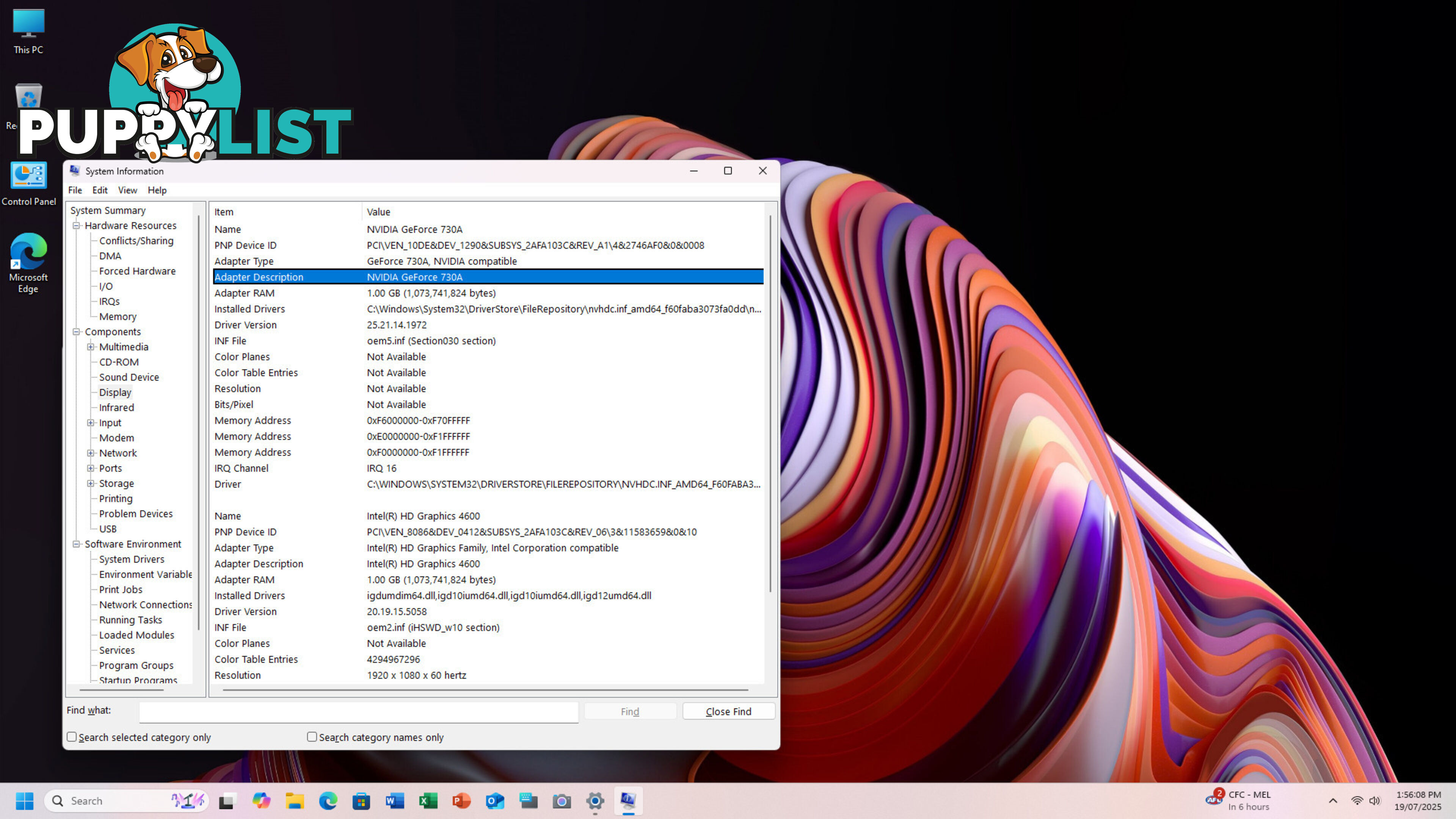This screenshot has height=819, width=1456.
Task: Expand Ports tree node
Action: point(91,469)
